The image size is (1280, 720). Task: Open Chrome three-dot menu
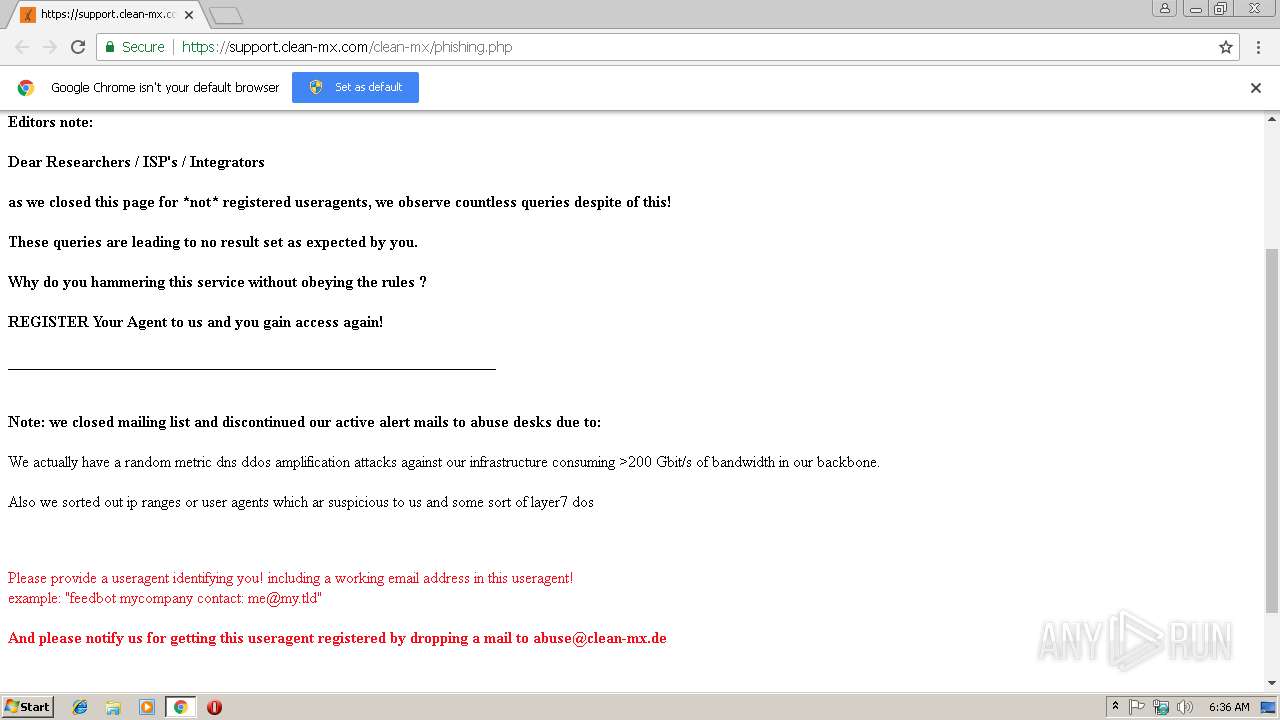tap(1258, 47)
